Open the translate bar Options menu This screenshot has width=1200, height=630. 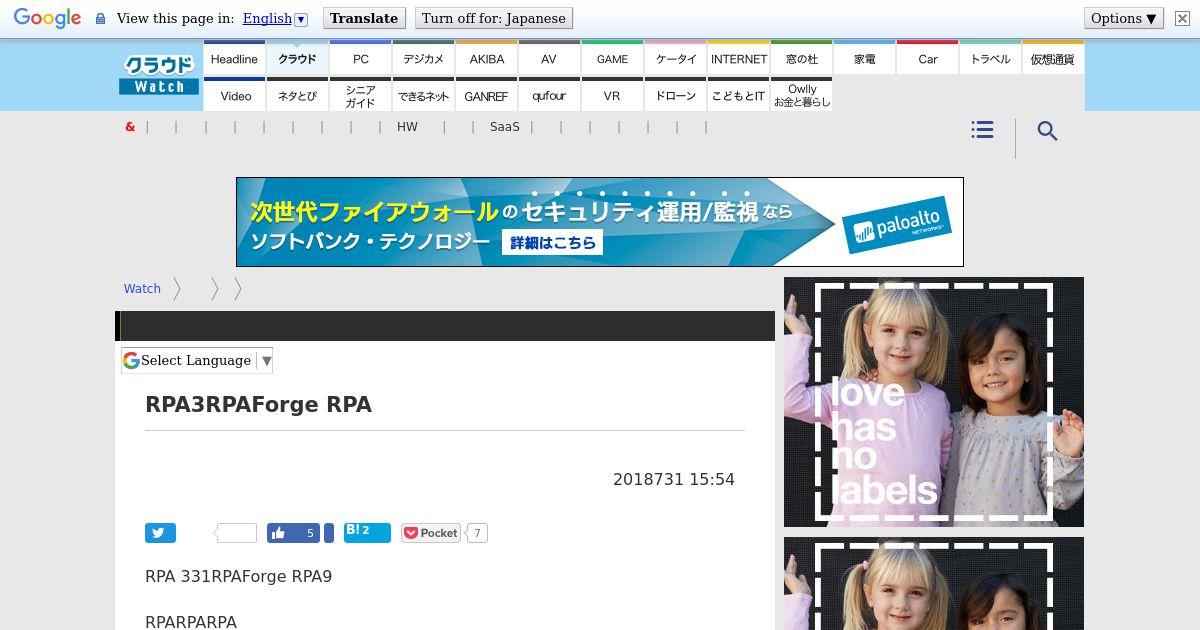1124,18
